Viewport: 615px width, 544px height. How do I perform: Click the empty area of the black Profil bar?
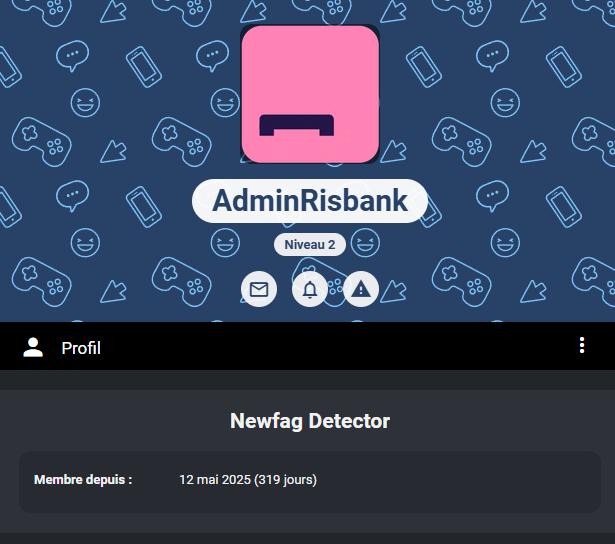(330, 347)
